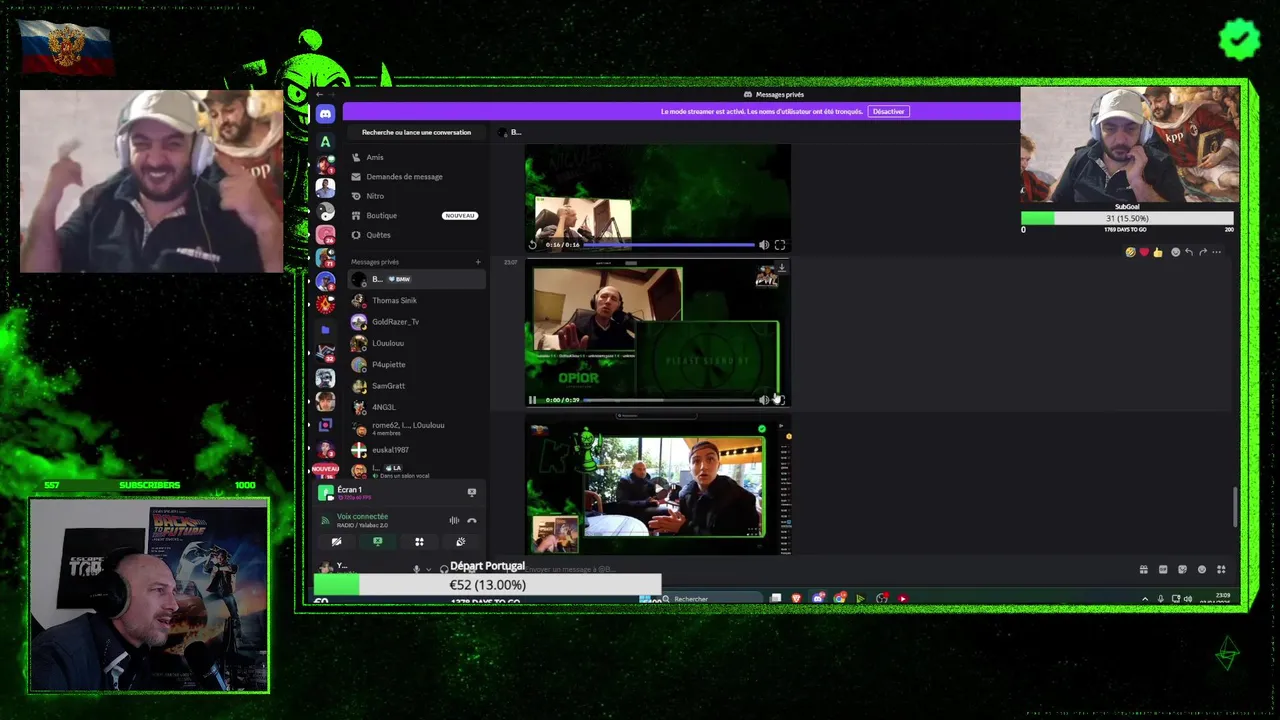Viewport: 1280px width, 720px height.
Task: Download the second video via download icon
Action: 781,267
